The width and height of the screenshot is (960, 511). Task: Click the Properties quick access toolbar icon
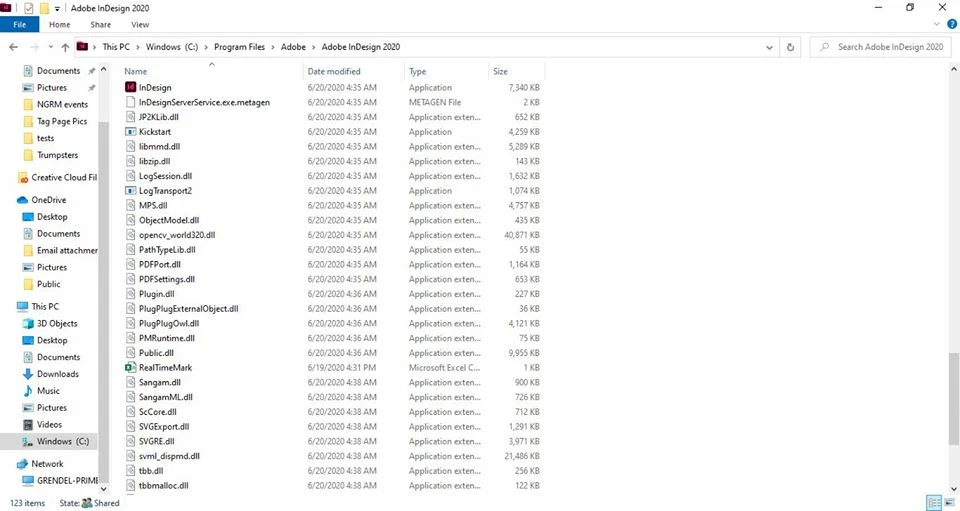28,8
